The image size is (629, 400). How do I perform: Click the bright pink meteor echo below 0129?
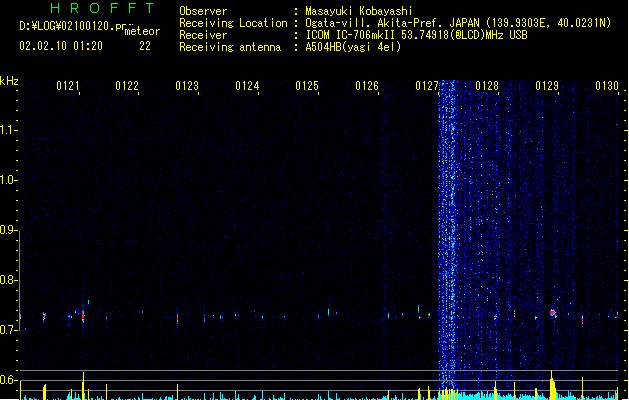pyautogui.click(x=552, y=313)
